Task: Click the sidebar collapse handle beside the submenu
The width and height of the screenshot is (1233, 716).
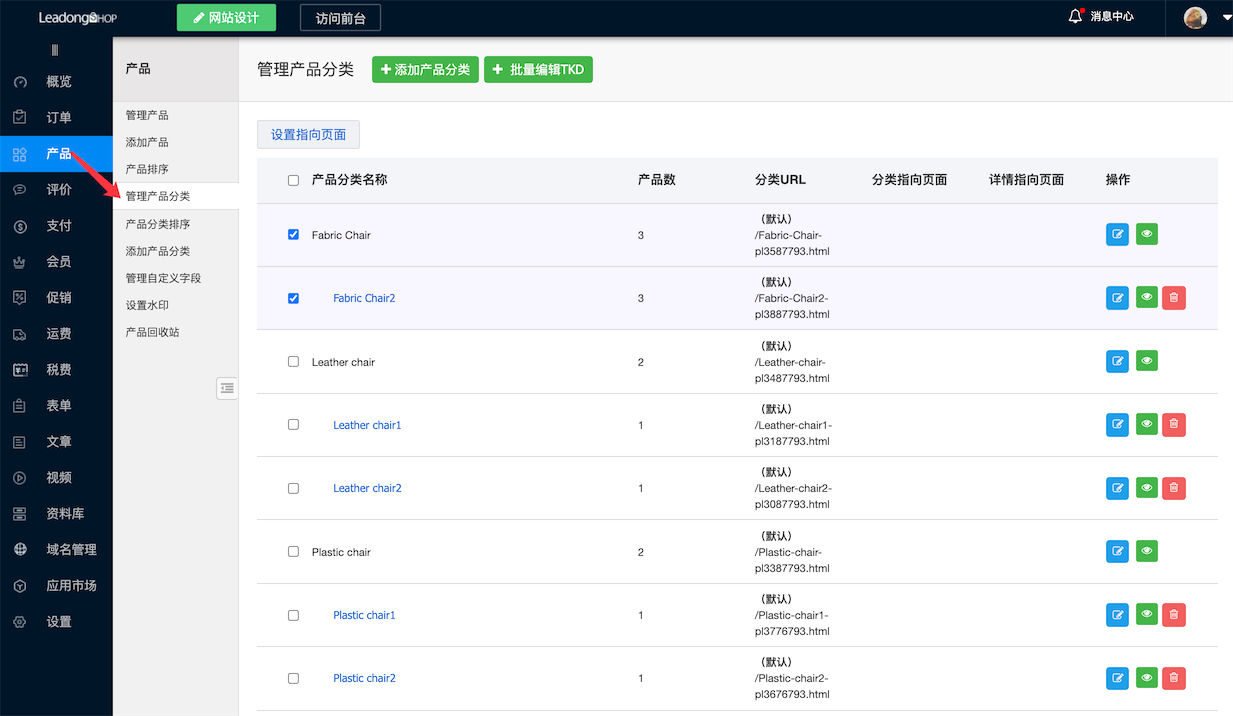Action: pyautogui.click(x=227, y=388)
